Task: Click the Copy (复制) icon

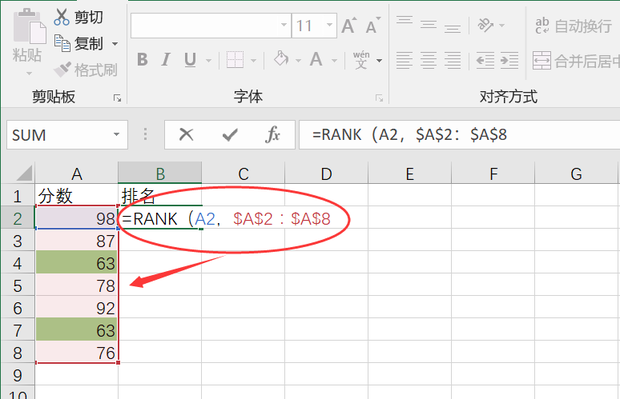Action: pyautogui.click(x=62, y=43)
